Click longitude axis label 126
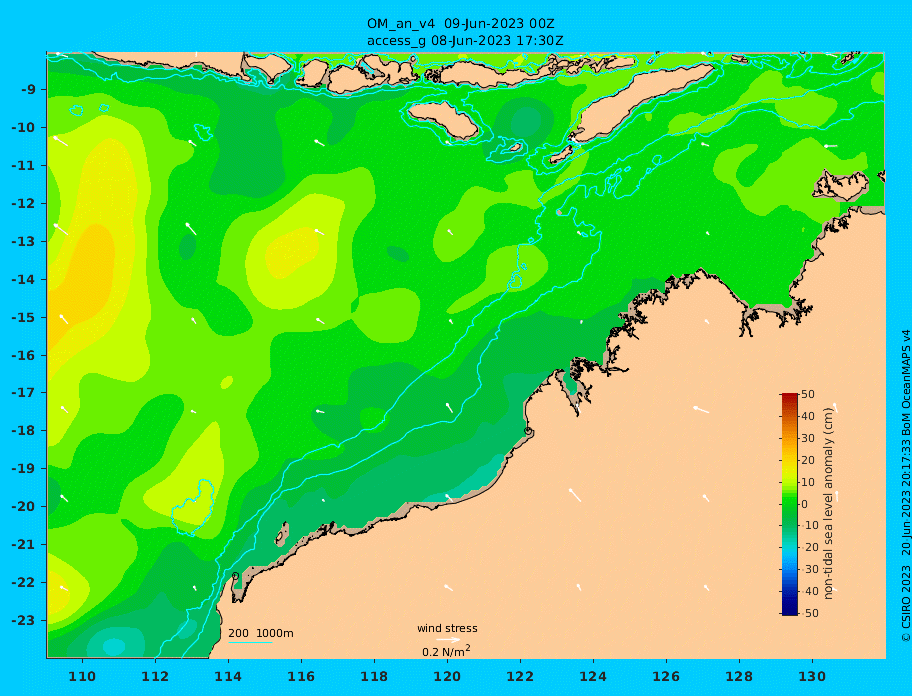The height and width of the screenshot is (696, 912). [x=666, y=676]
